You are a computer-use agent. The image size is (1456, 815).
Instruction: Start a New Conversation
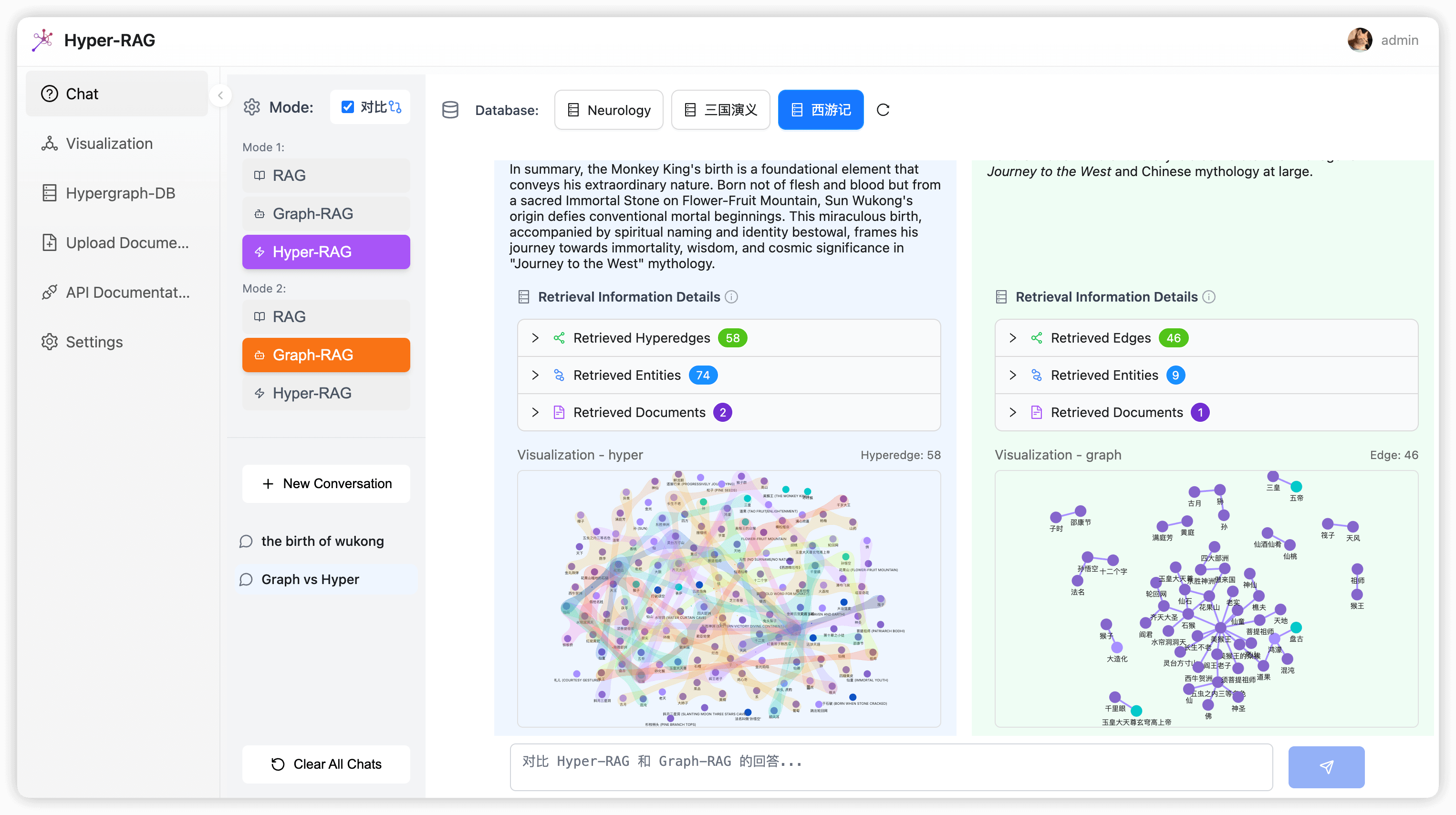pyautogui.click(x=326, y=484)
